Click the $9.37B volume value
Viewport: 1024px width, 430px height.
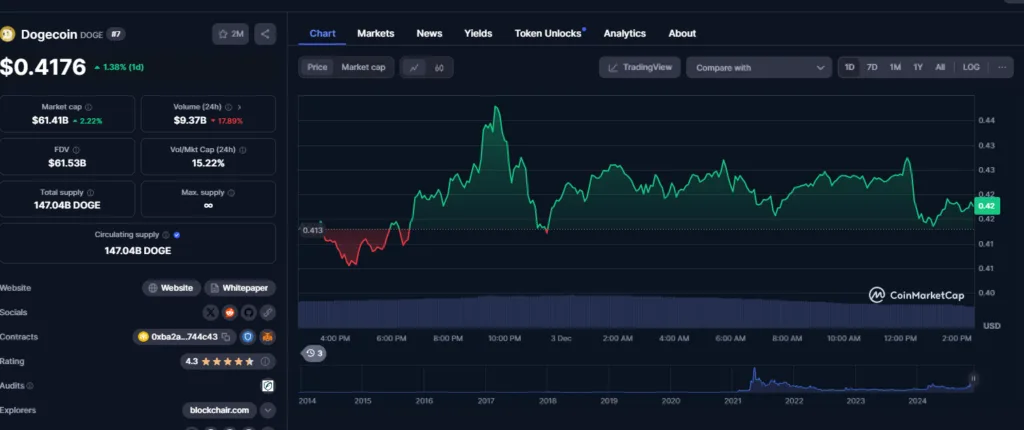coord(191,120)
